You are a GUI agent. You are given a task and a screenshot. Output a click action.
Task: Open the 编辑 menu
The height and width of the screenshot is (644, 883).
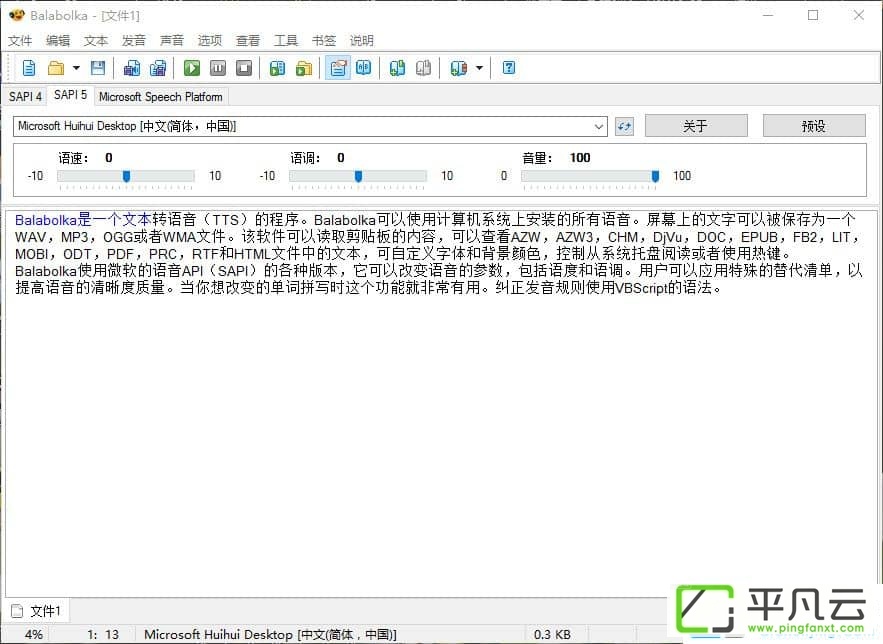click(x=58, y=41)
